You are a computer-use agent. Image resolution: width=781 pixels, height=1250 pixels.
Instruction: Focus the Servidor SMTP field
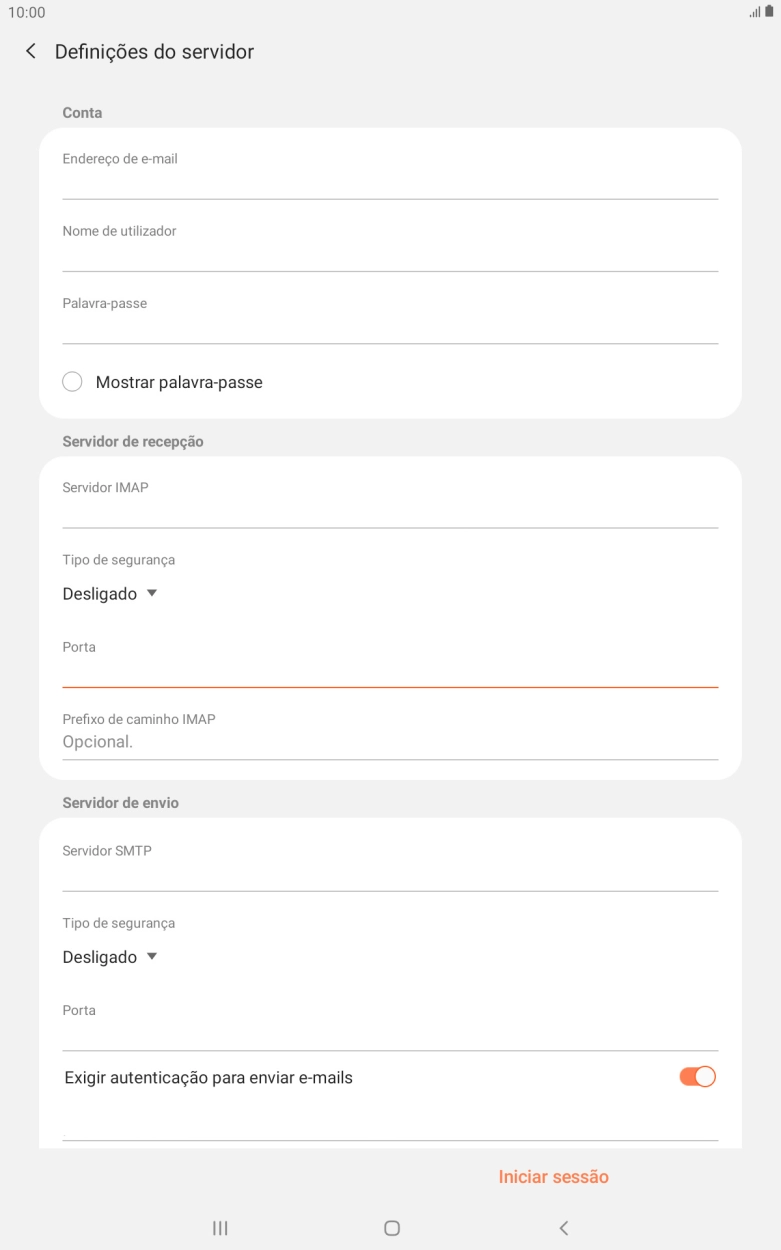(390, 874)
